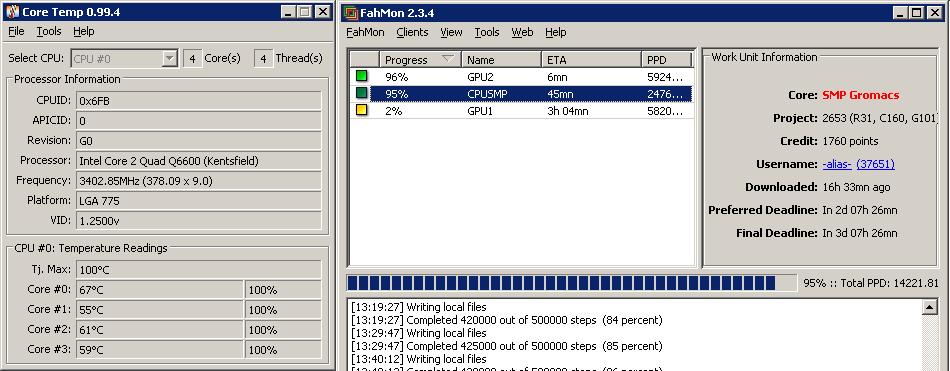Click Core Temp title bar app icon
Screen dimensions: 950x371
(x=12, y=12)
